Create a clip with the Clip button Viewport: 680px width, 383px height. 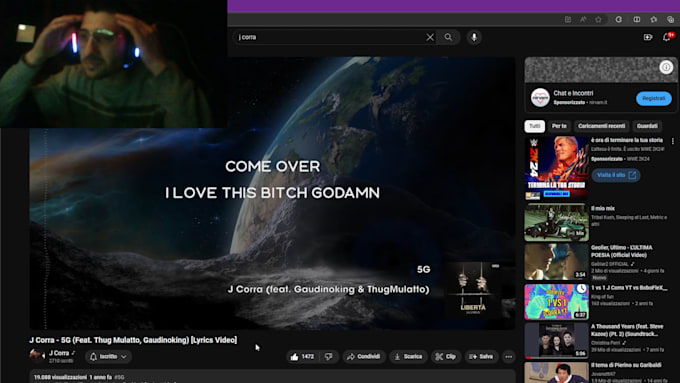pyautogui.click(x=446, y=357)
